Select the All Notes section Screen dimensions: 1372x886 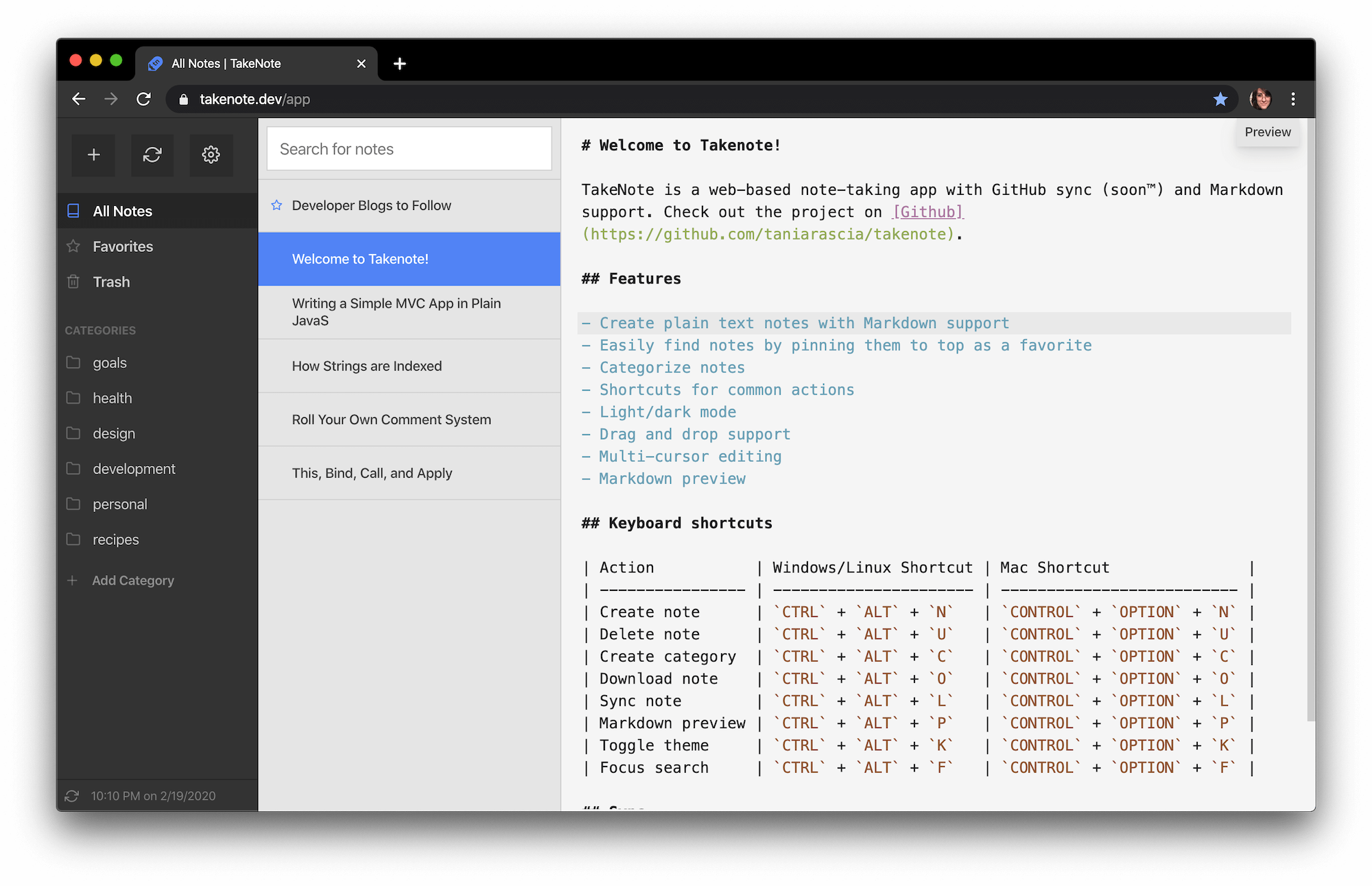coord(122,211)
